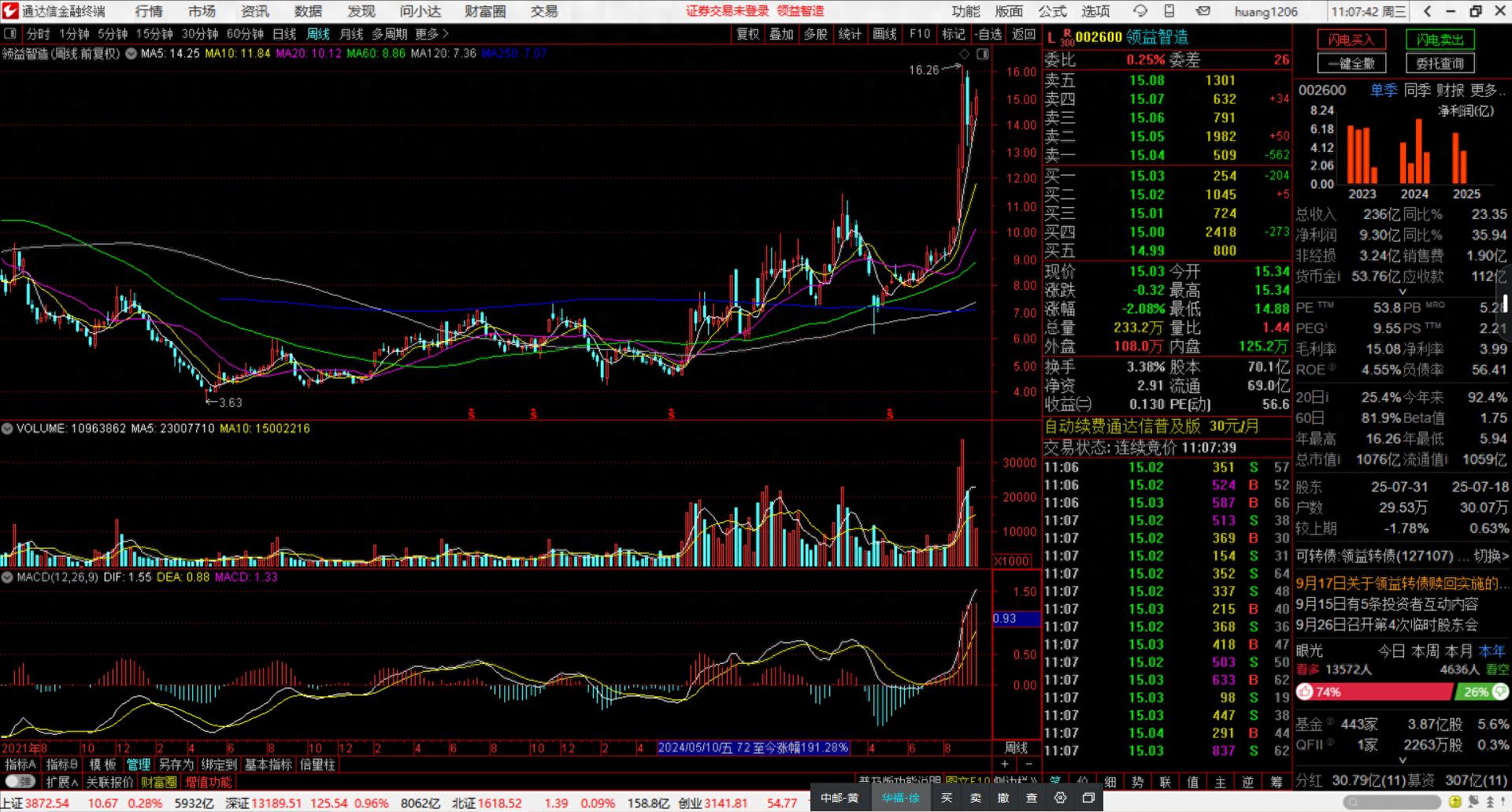
Task: Expand the chevron below QFII row
Action: tap(1402, 760)
